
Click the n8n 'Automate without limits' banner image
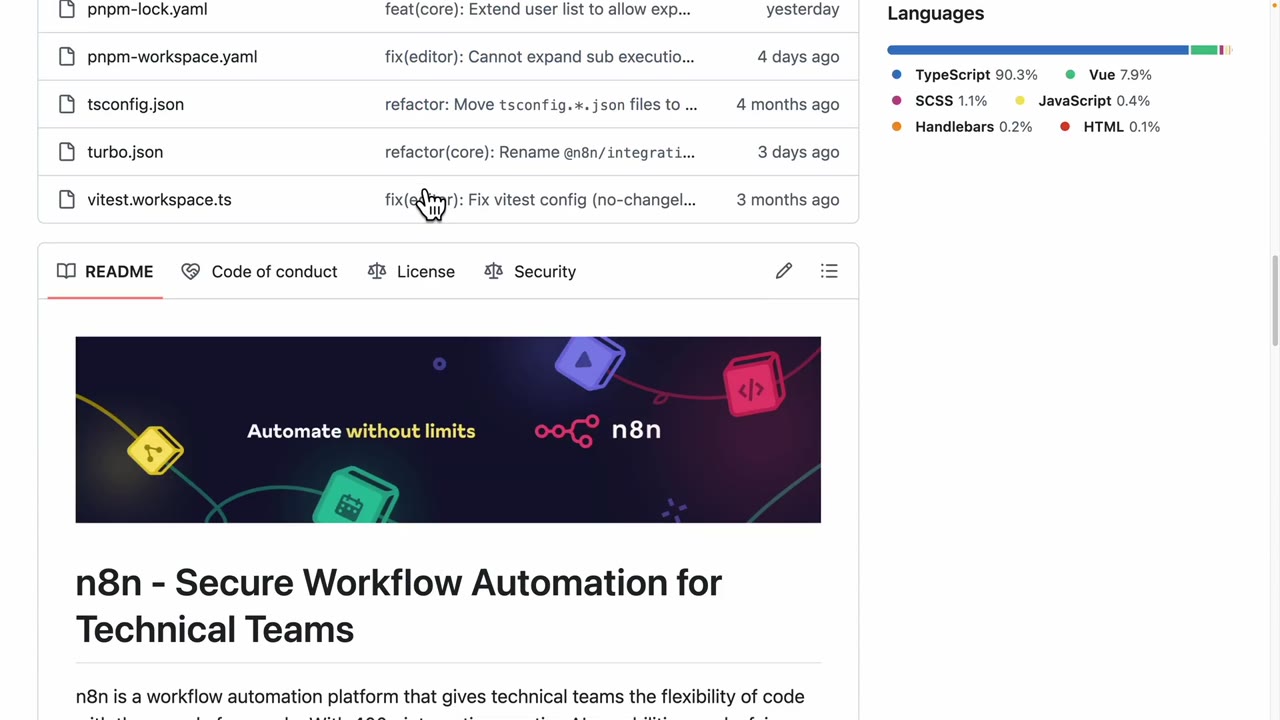tap(448, 430)
